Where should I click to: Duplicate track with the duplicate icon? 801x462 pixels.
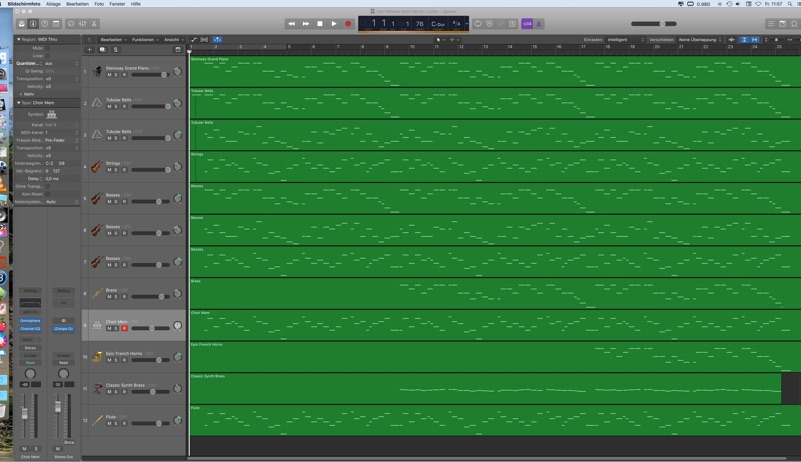coord(102,50)
